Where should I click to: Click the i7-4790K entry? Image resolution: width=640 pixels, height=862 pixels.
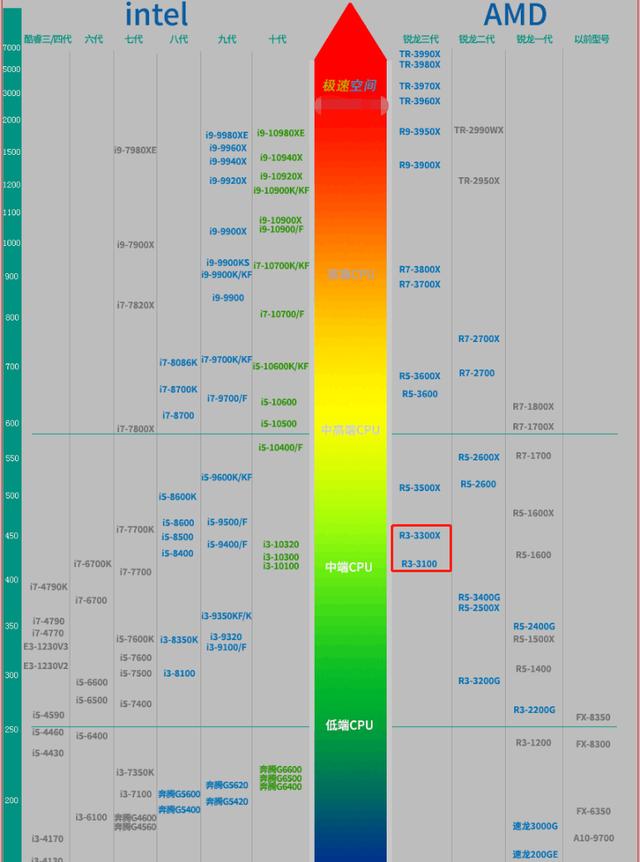click(48, 587)
